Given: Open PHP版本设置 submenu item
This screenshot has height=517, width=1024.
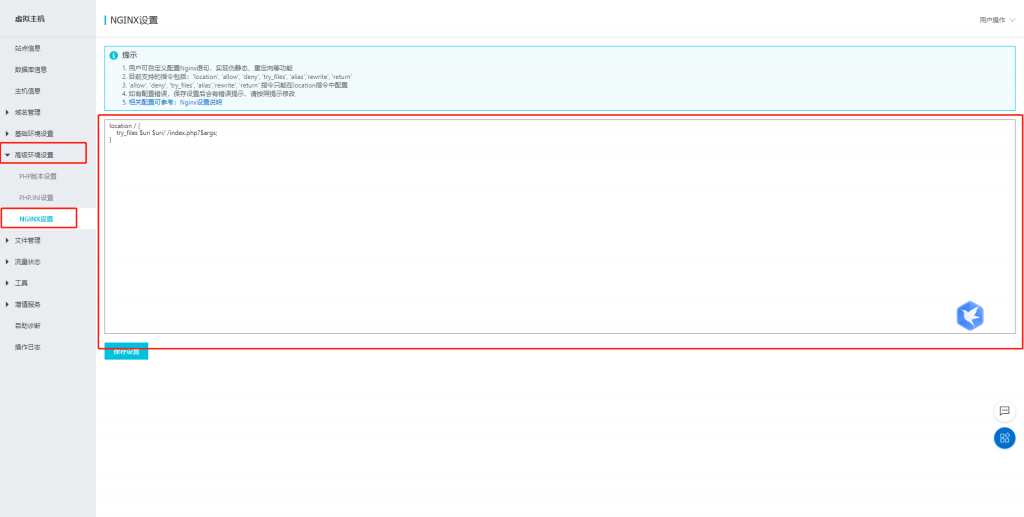Looking at the screenshot, I should [38, 176].
